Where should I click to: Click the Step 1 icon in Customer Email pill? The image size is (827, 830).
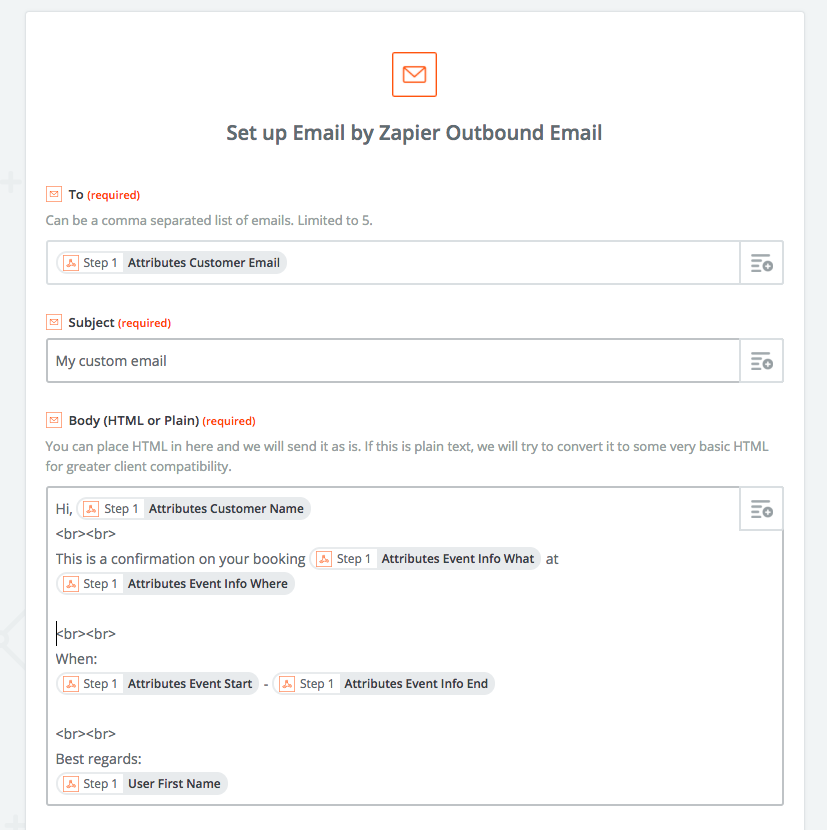(x=71, y=263)
